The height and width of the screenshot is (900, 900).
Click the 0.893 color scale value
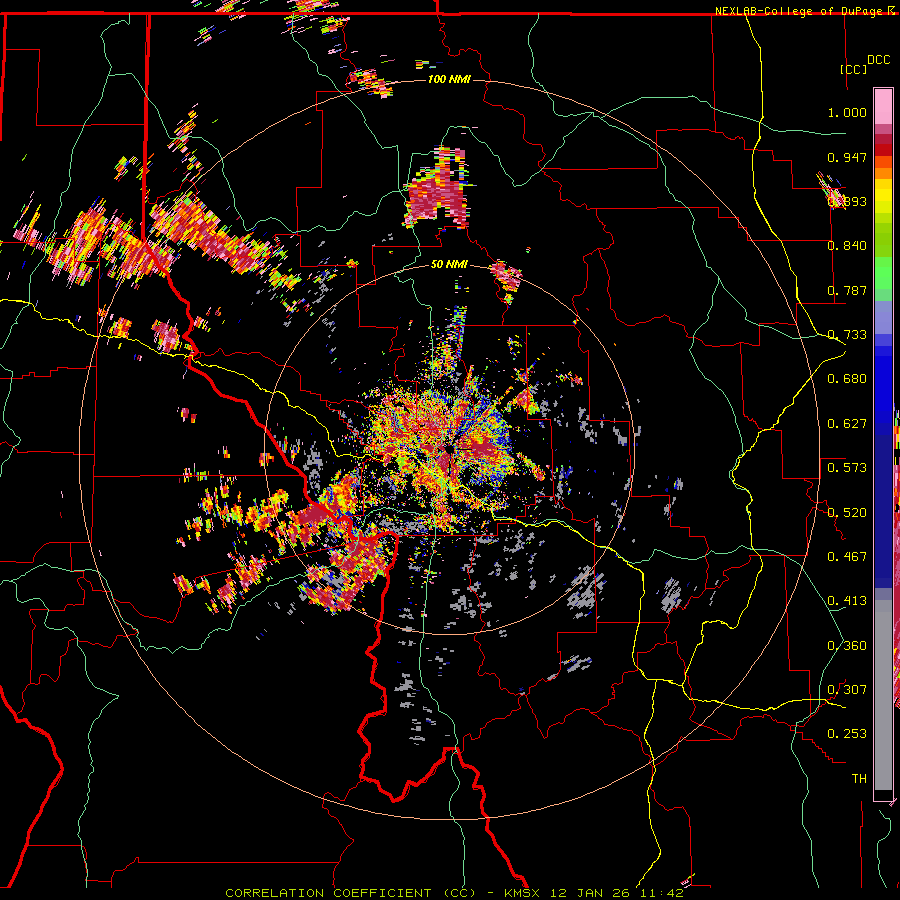847,201
